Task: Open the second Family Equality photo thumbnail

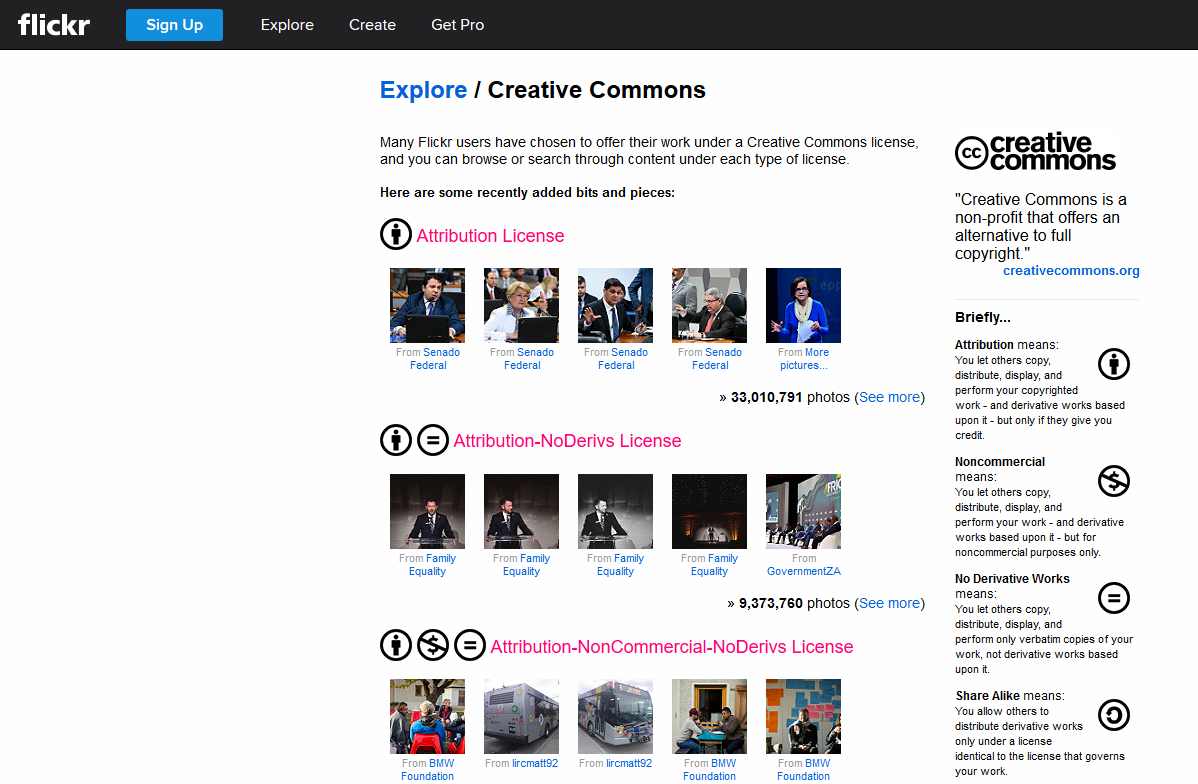Action: pyautogui.click(x=521, y=511)
